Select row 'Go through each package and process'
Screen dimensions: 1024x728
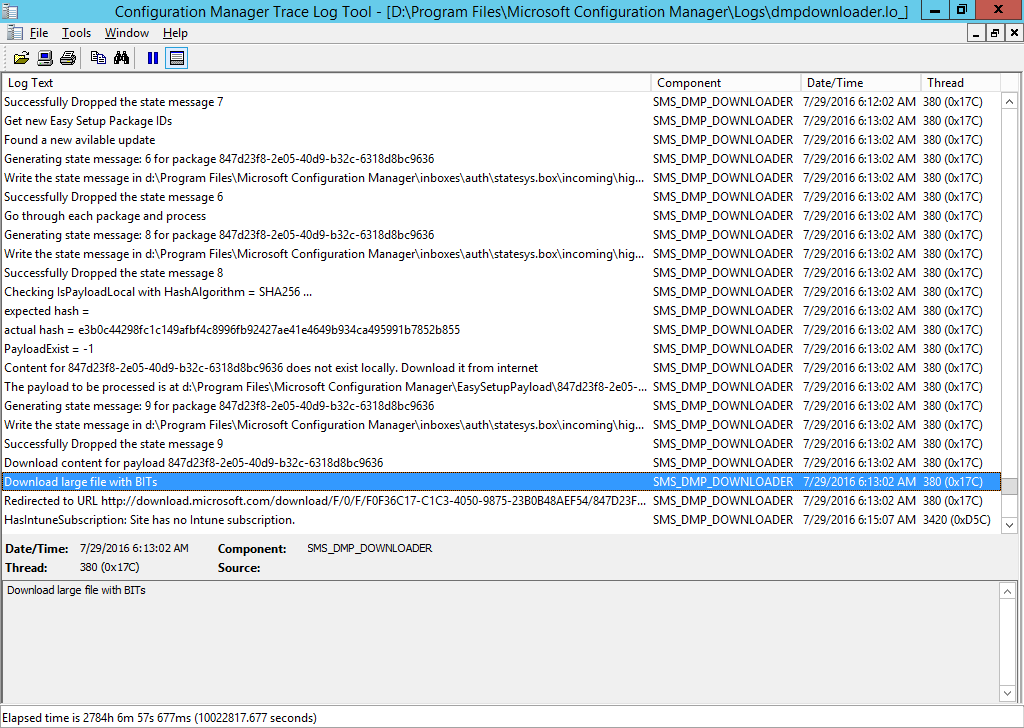coord(501,215)
